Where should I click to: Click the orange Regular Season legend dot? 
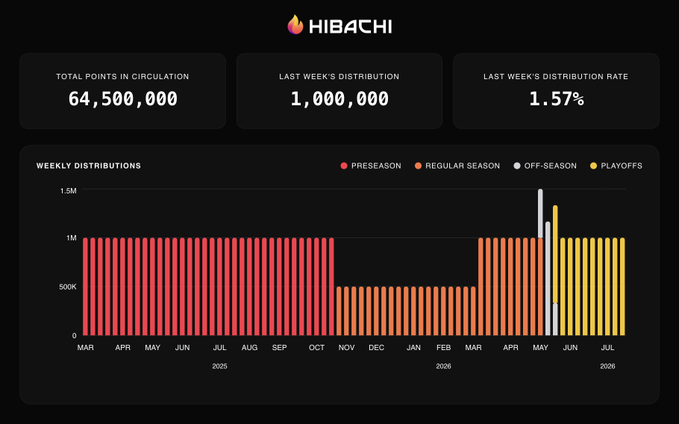[418, 166]
